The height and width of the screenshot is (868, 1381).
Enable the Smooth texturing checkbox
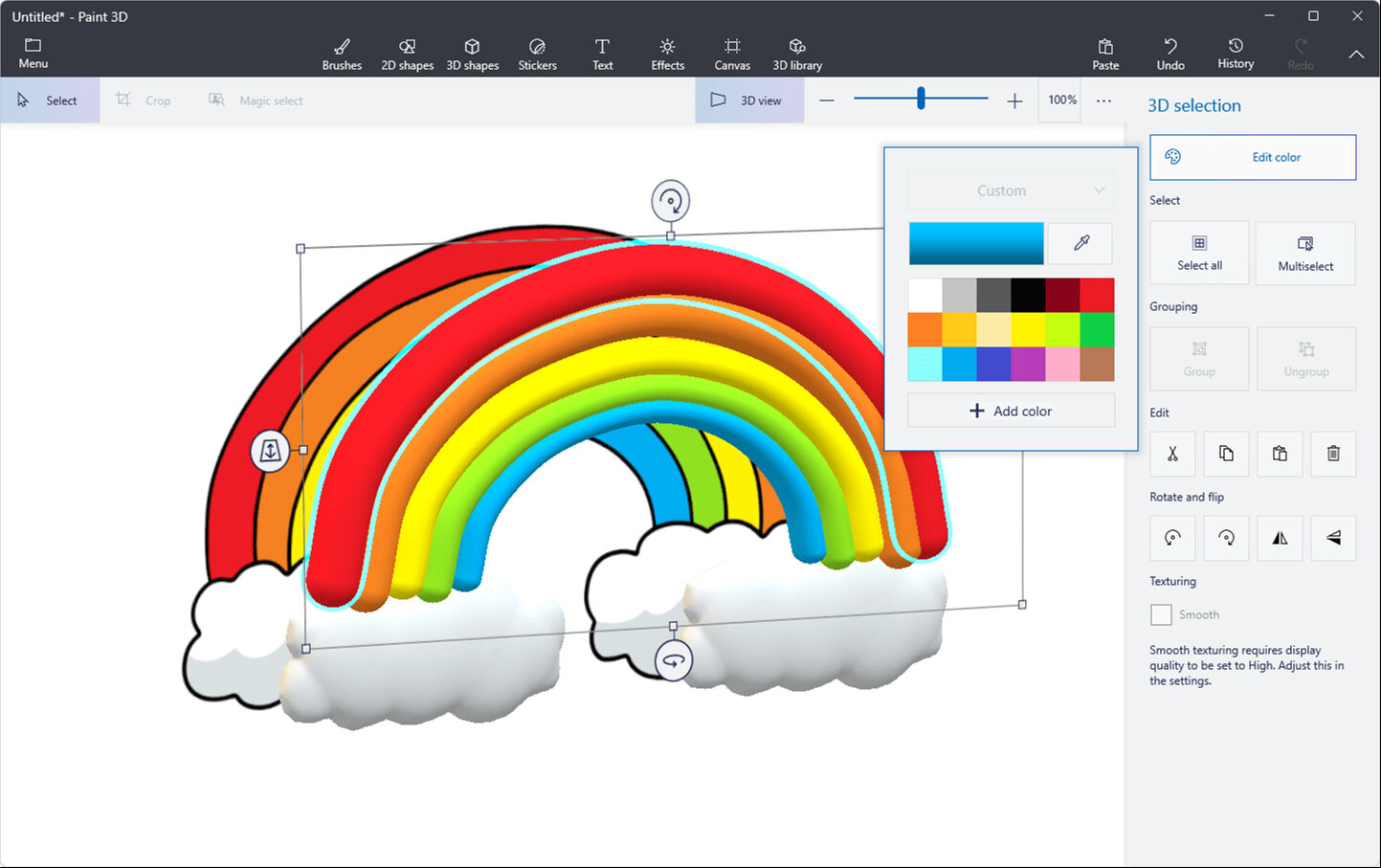coord(1161,614)
